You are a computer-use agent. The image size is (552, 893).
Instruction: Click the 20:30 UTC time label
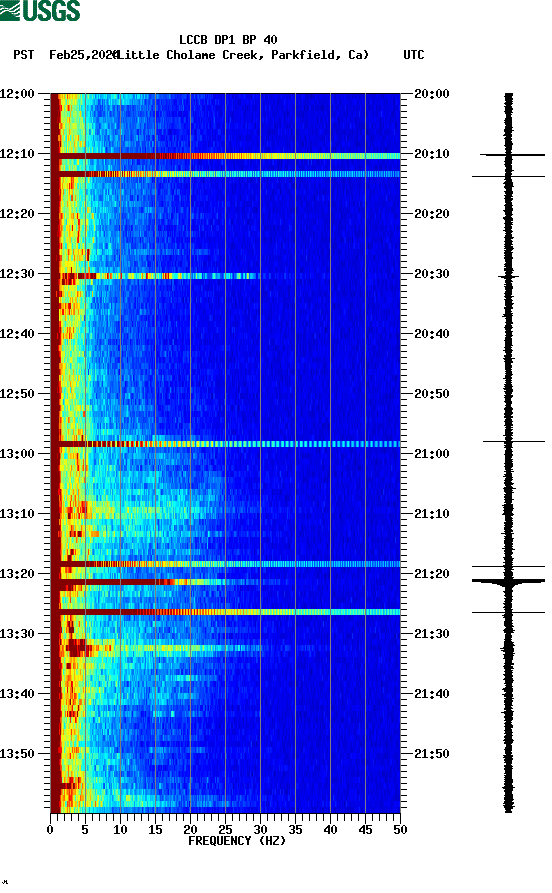point(432,273)
